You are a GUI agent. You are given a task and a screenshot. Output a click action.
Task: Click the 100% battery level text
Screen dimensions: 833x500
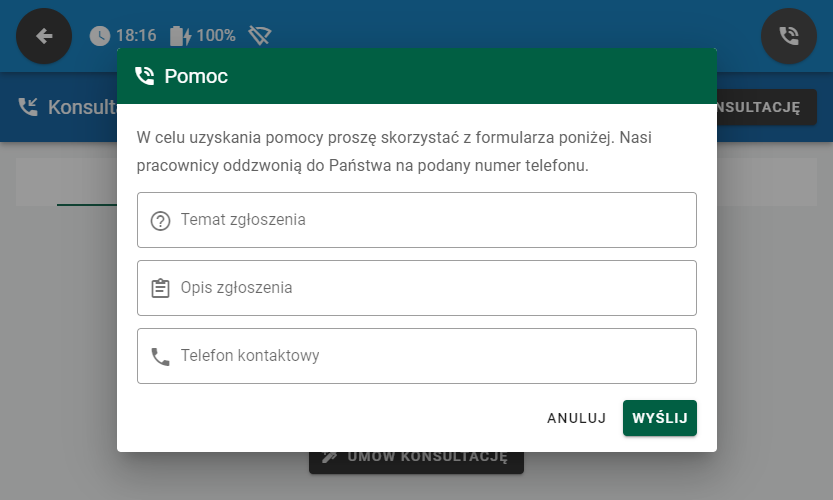pos(216,36)
